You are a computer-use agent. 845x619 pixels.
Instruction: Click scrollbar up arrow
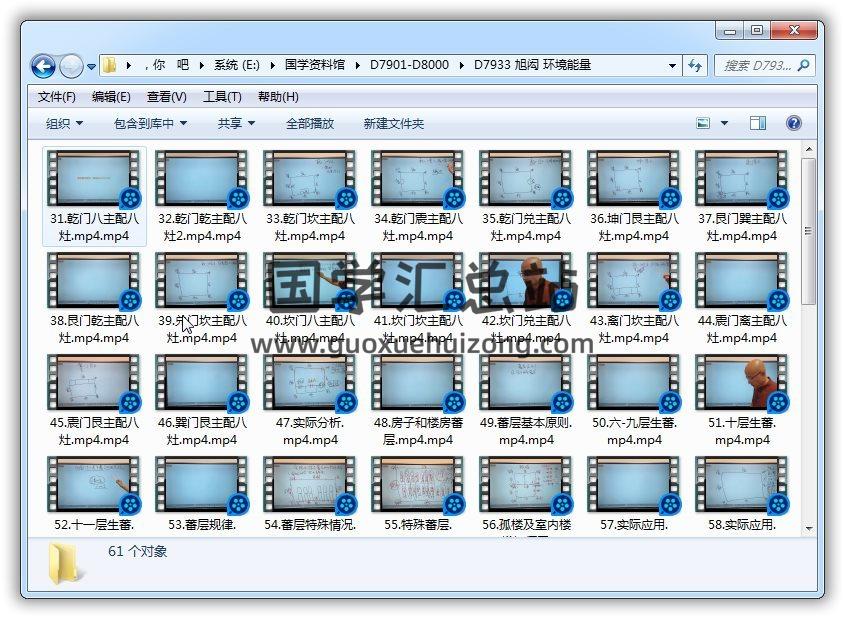[808, 149]
